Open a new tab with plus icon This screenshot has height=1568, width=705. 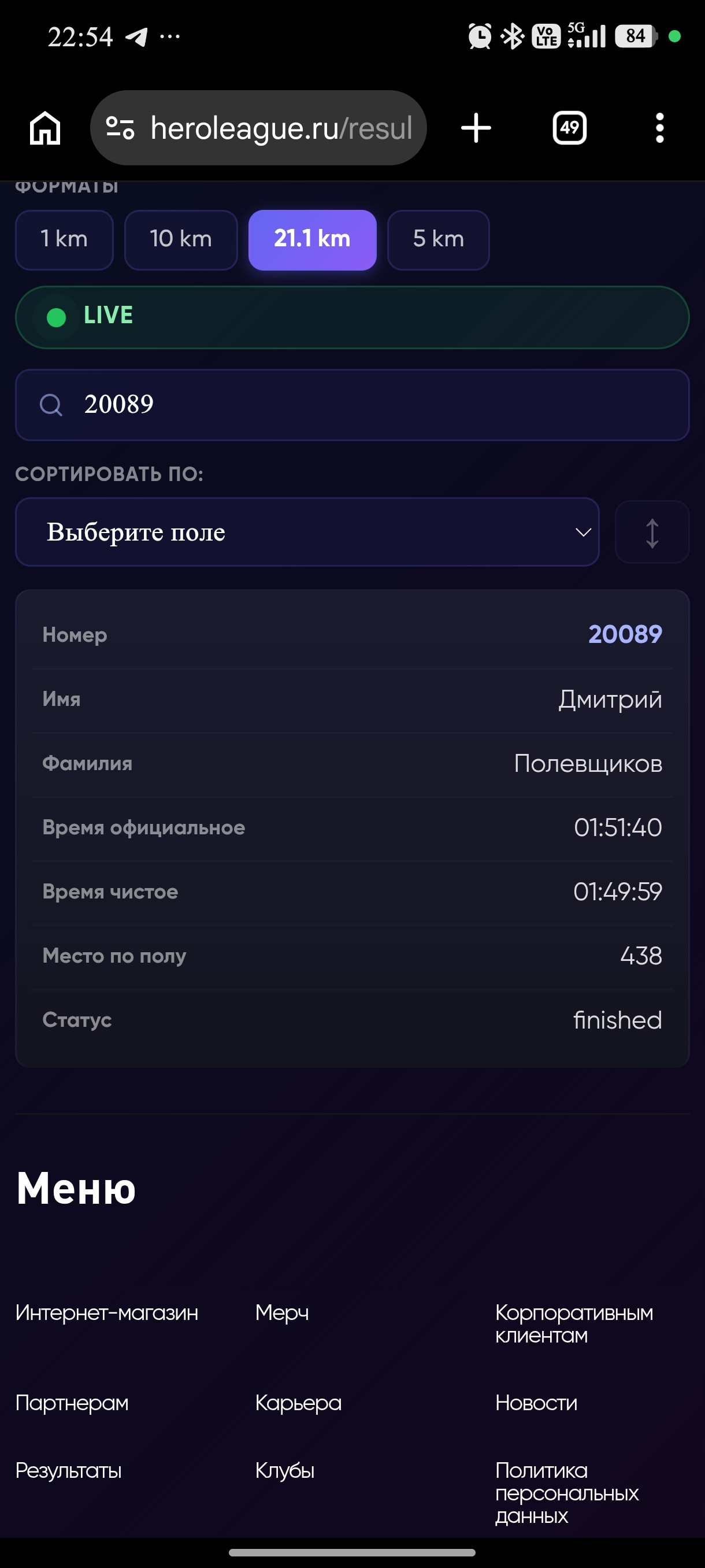click(476, 128)
